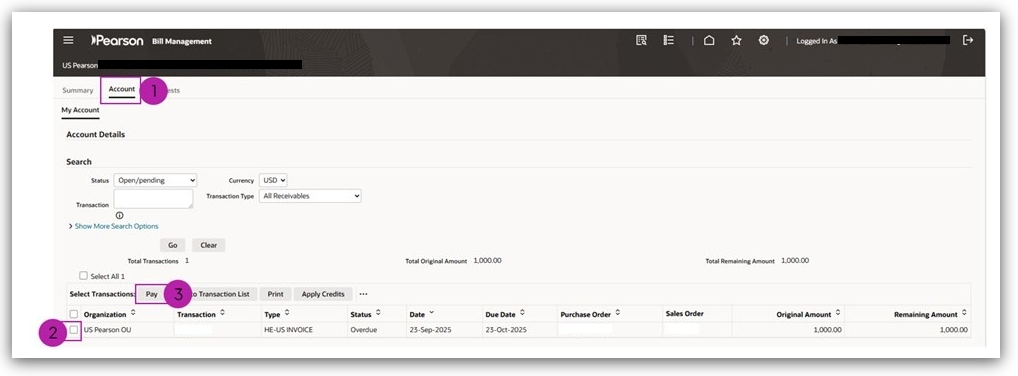1018x376 pixels.
Task: Sort by Remaining Amount column arrows
Action: [964, 314]
